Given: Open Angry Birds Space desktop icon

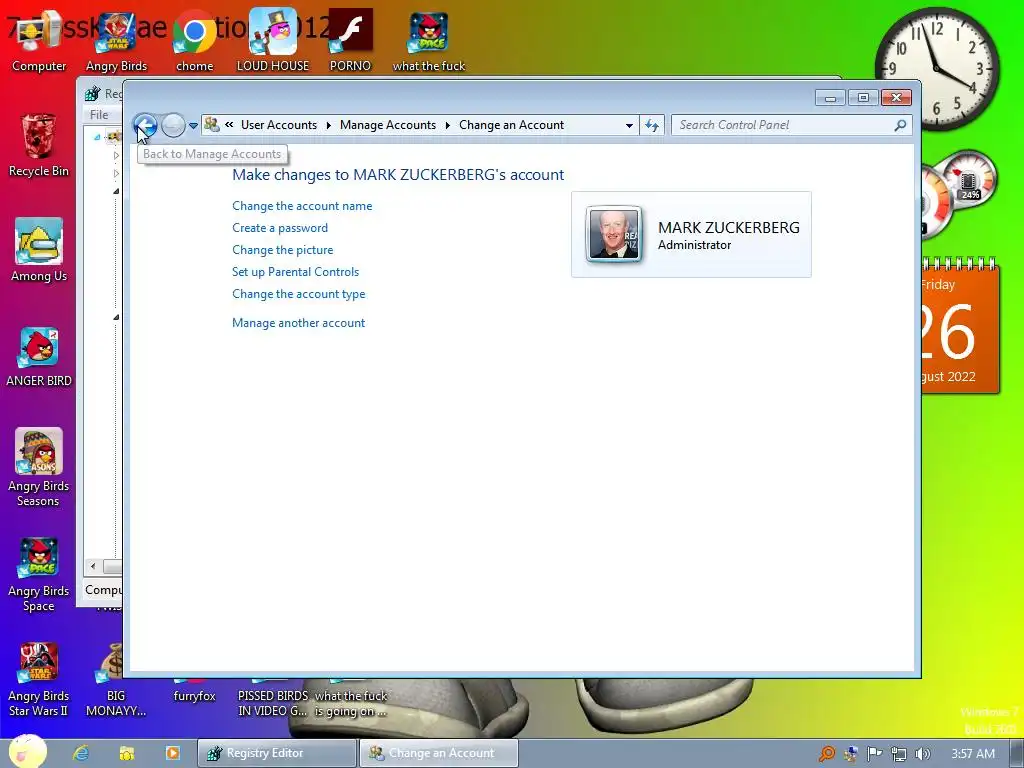Looking at the screenshot, I should point(39,575).
